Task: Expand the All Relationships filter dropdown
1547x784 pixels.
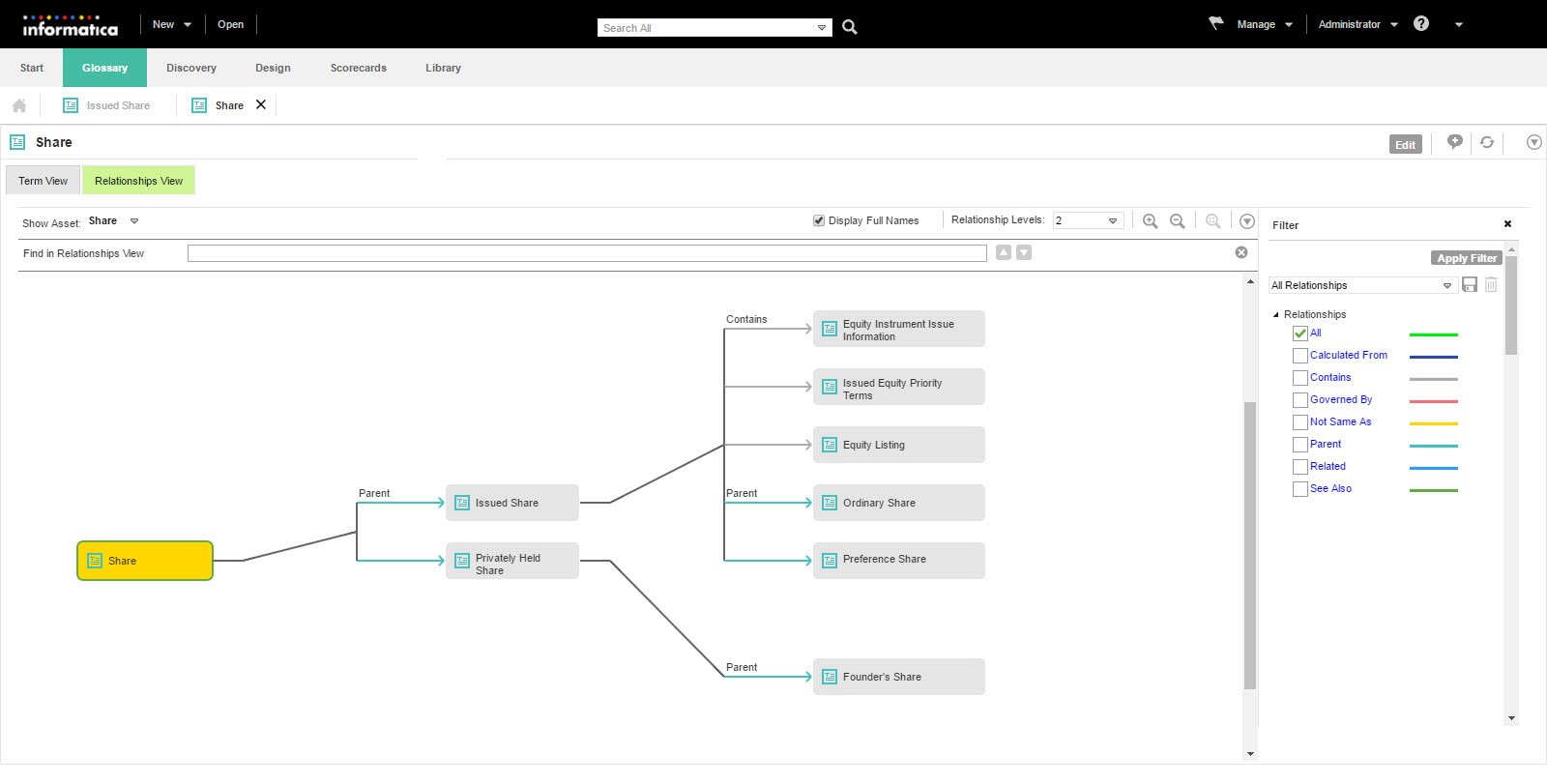Action: coord(1446,285)
